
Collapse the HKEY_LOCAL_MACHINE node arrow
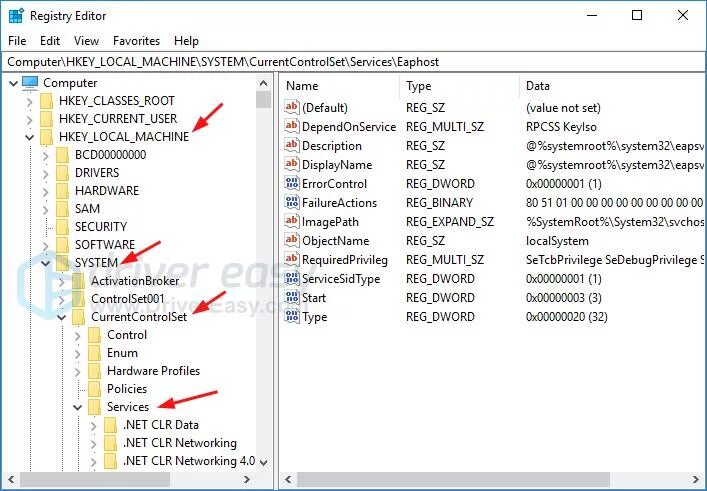pyautogui.click(x=30, y=137)
